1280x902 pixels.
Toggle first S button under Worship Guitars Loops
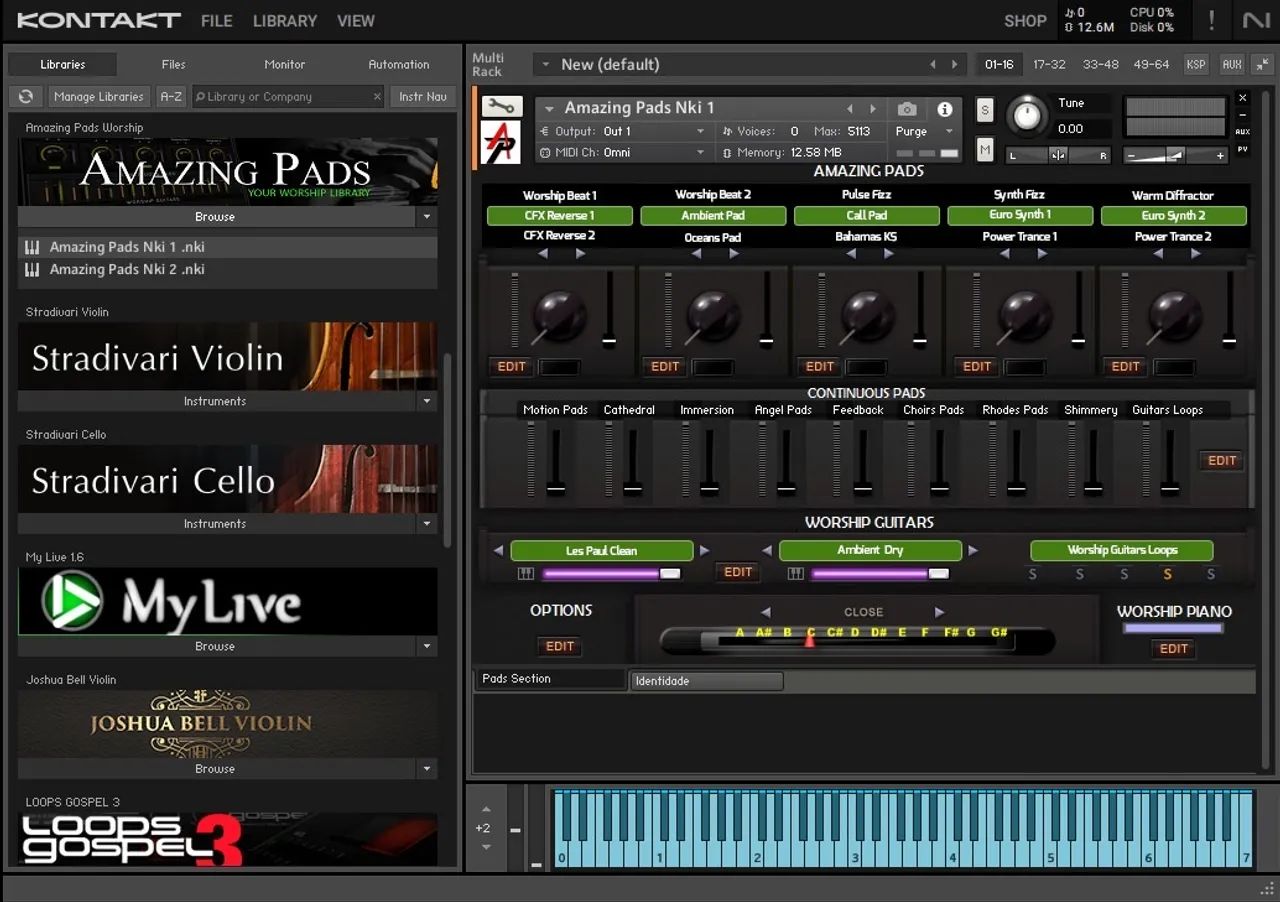(1033, 574)
